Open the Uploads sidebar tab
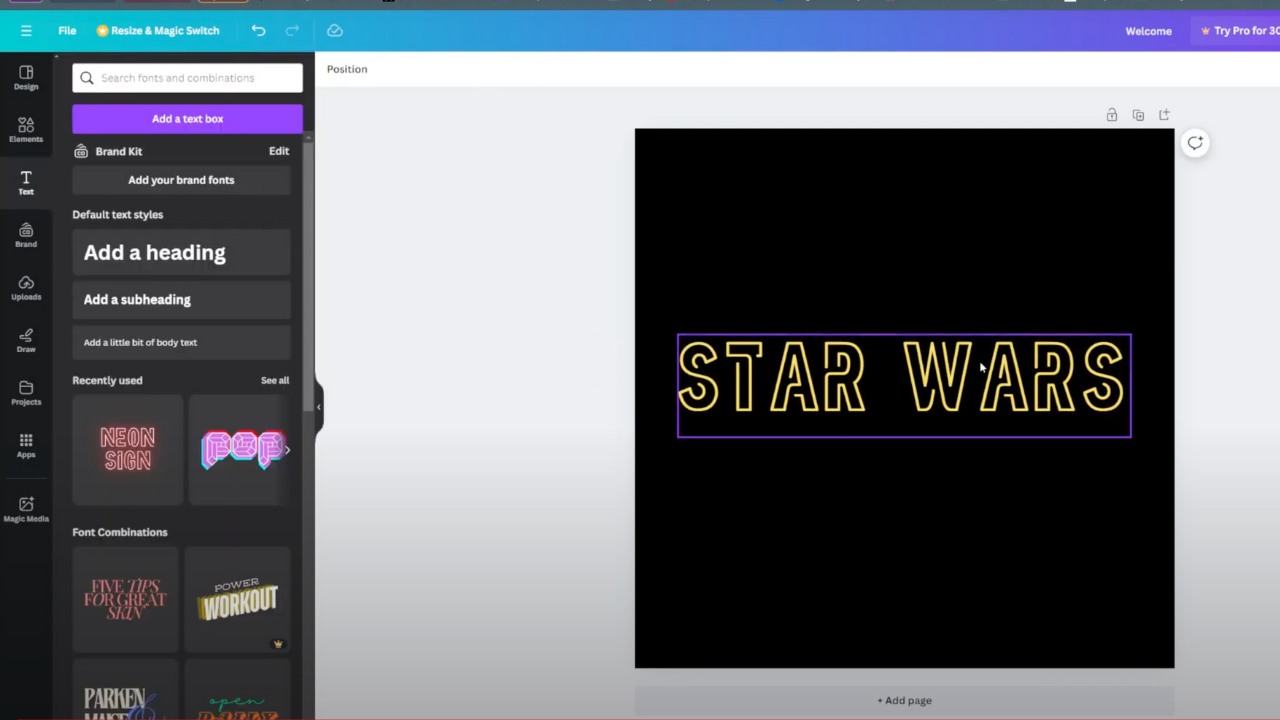This screenshot has width=1280, height=720. (26, 288)
